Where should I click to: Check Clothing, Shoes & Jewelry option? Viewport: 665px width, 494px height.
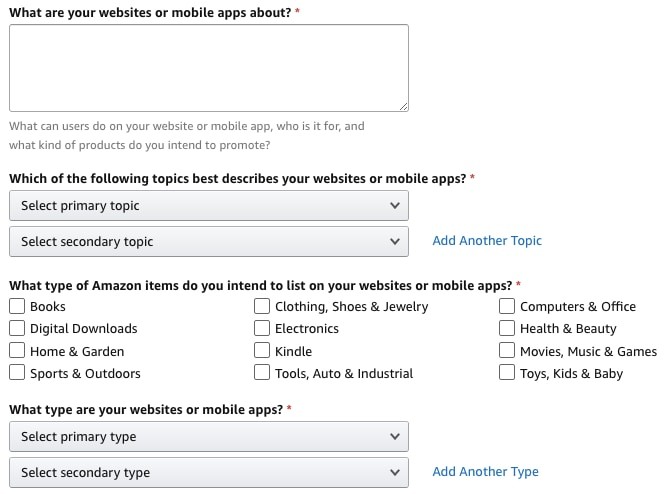click(262, 307)
